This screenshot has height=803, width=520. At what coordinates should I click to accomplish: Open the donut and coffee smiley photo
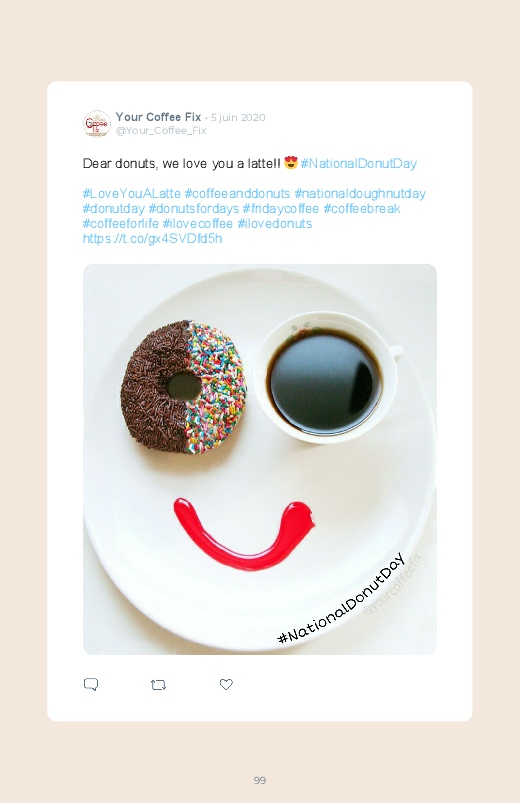coord(260,459)
